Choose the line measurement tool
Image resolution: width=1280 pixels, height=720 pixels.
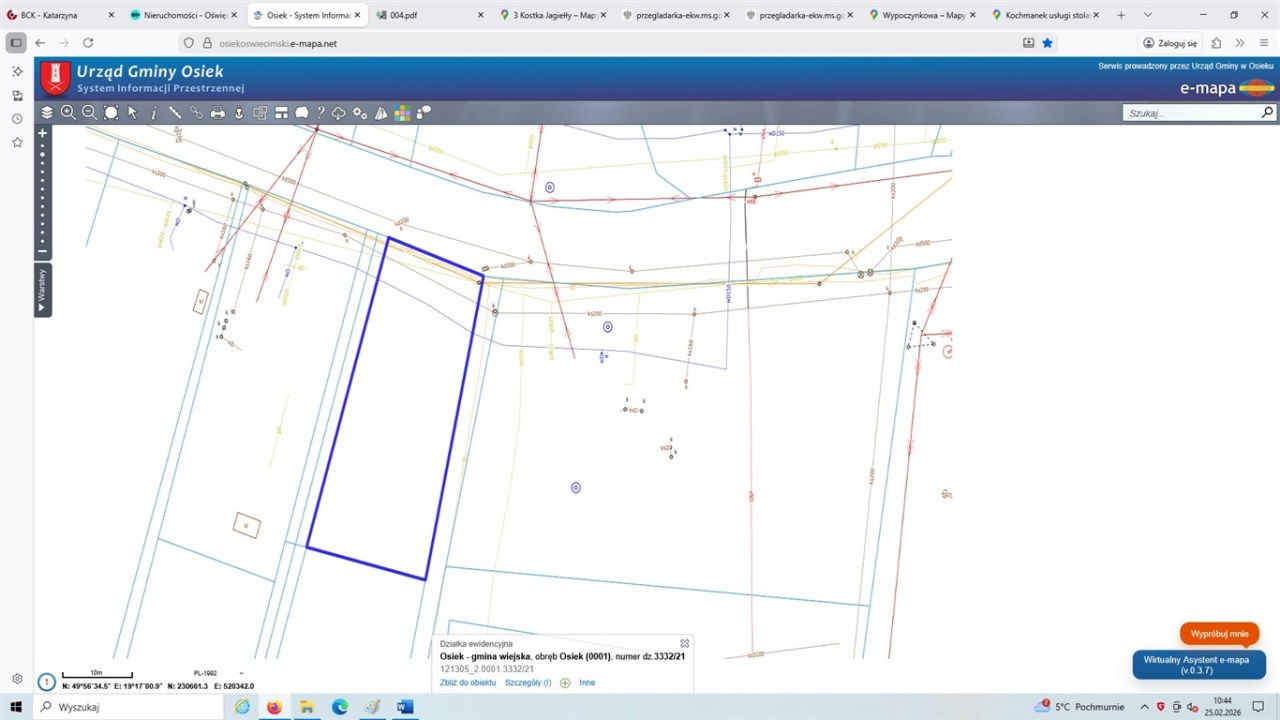point(175,113)
